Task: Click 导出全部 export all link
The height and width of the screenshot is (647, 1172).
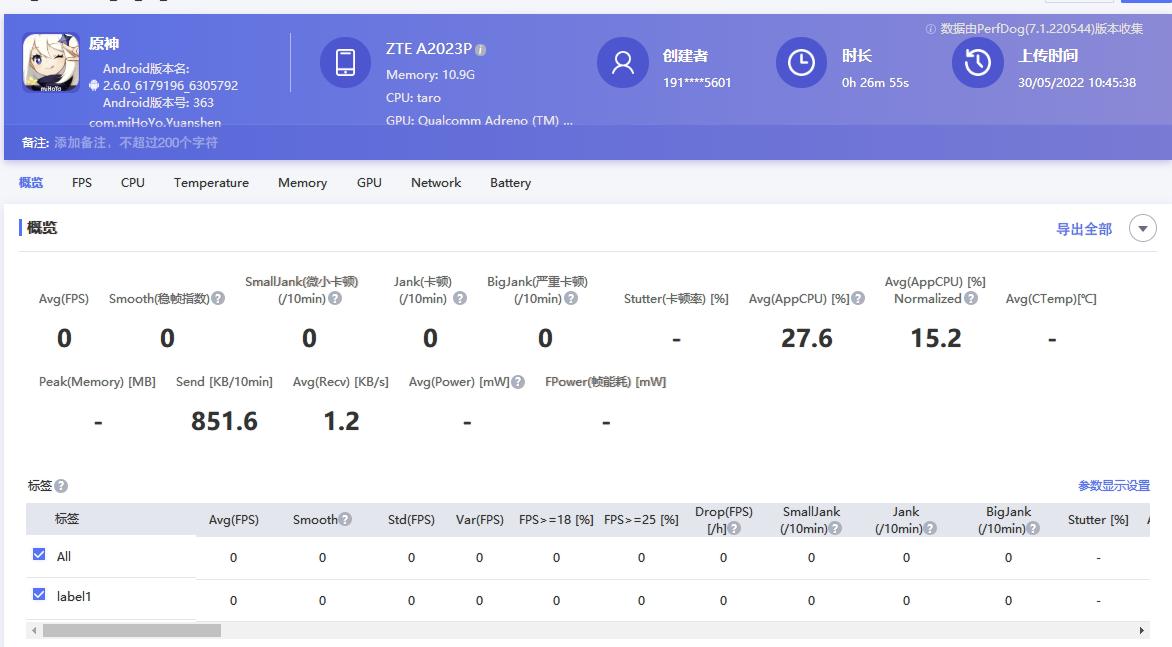Action: (x=1084, y=229)
